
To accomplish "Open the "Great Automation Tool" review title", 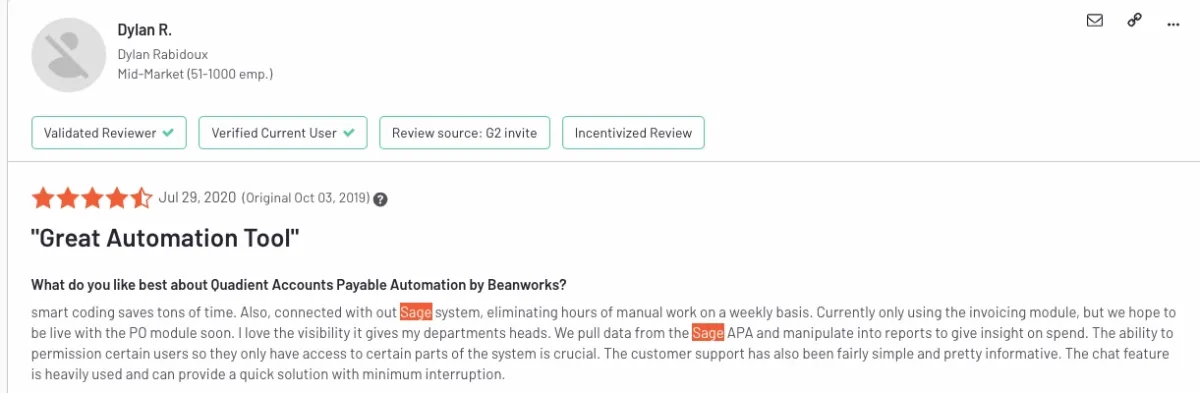I will point(166,238).
